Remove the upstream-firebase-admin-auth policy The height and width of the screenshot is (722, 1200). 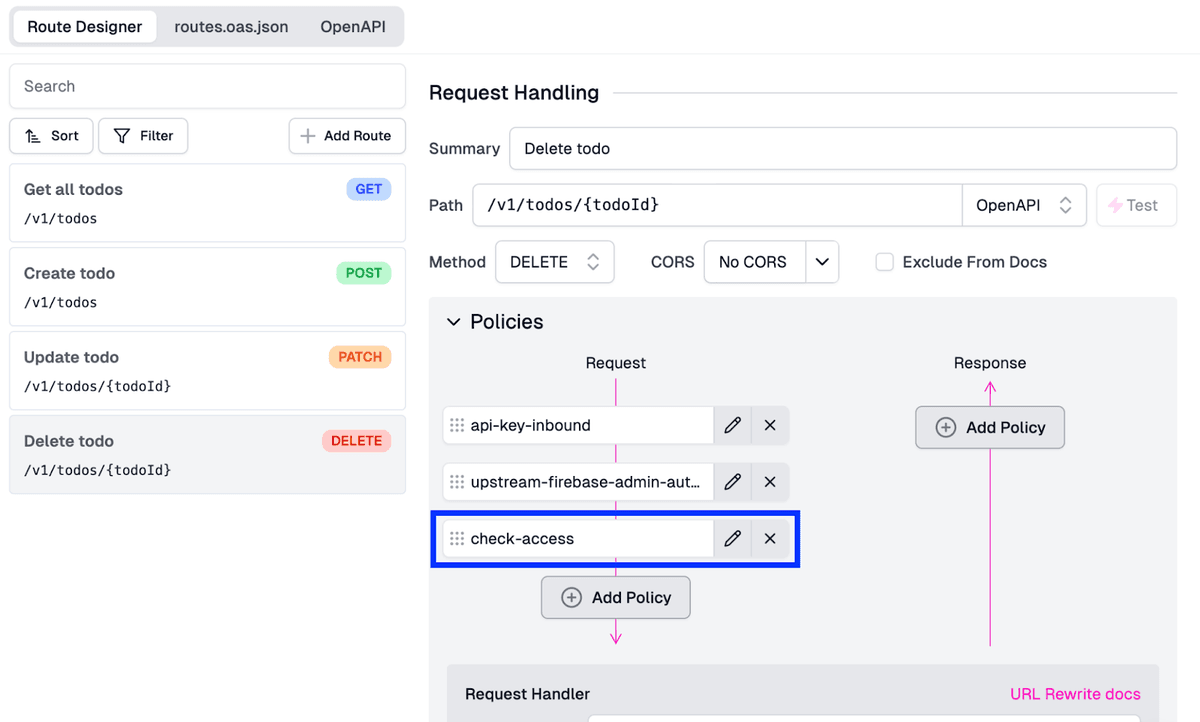click(x=770, y=482)
